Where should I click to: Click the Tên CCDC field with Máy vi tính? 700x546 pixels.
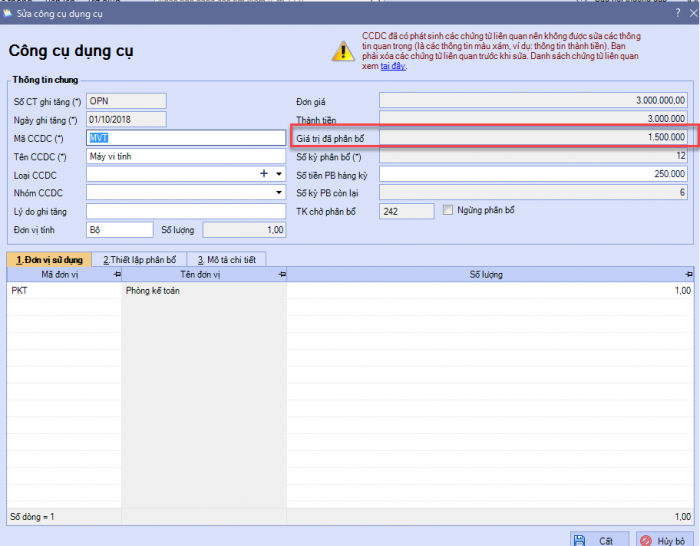click(186, 156)
